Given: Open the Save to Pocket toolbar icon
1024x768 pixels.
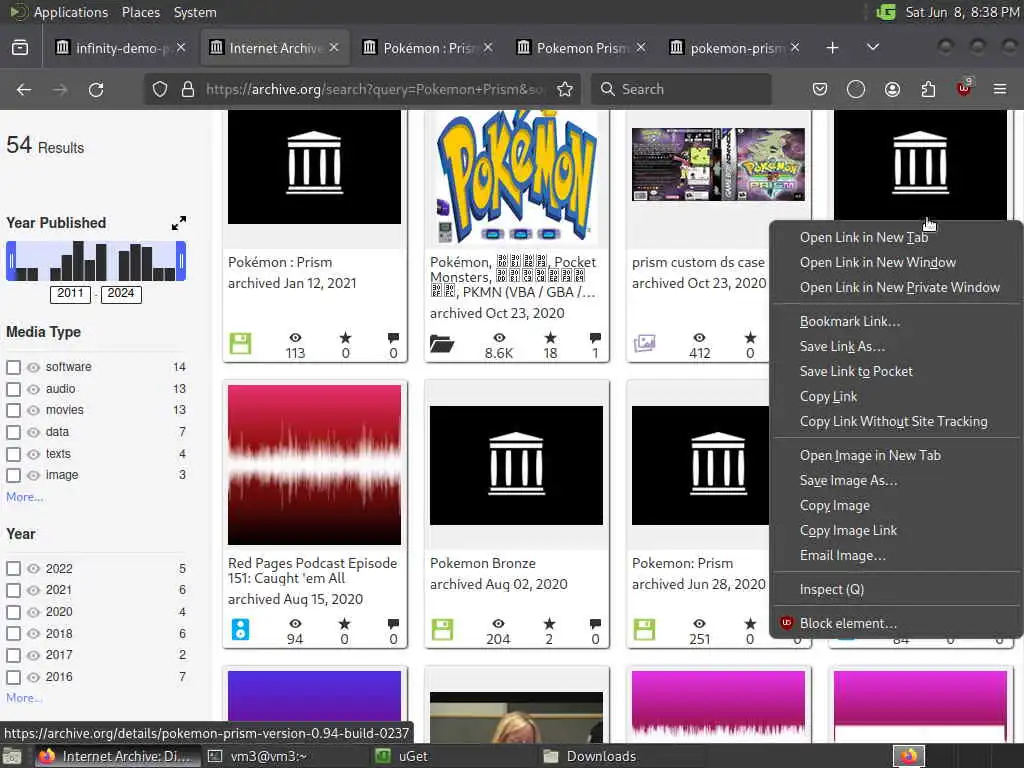Looking at the screenshot, I should click(x=820, y=89).
